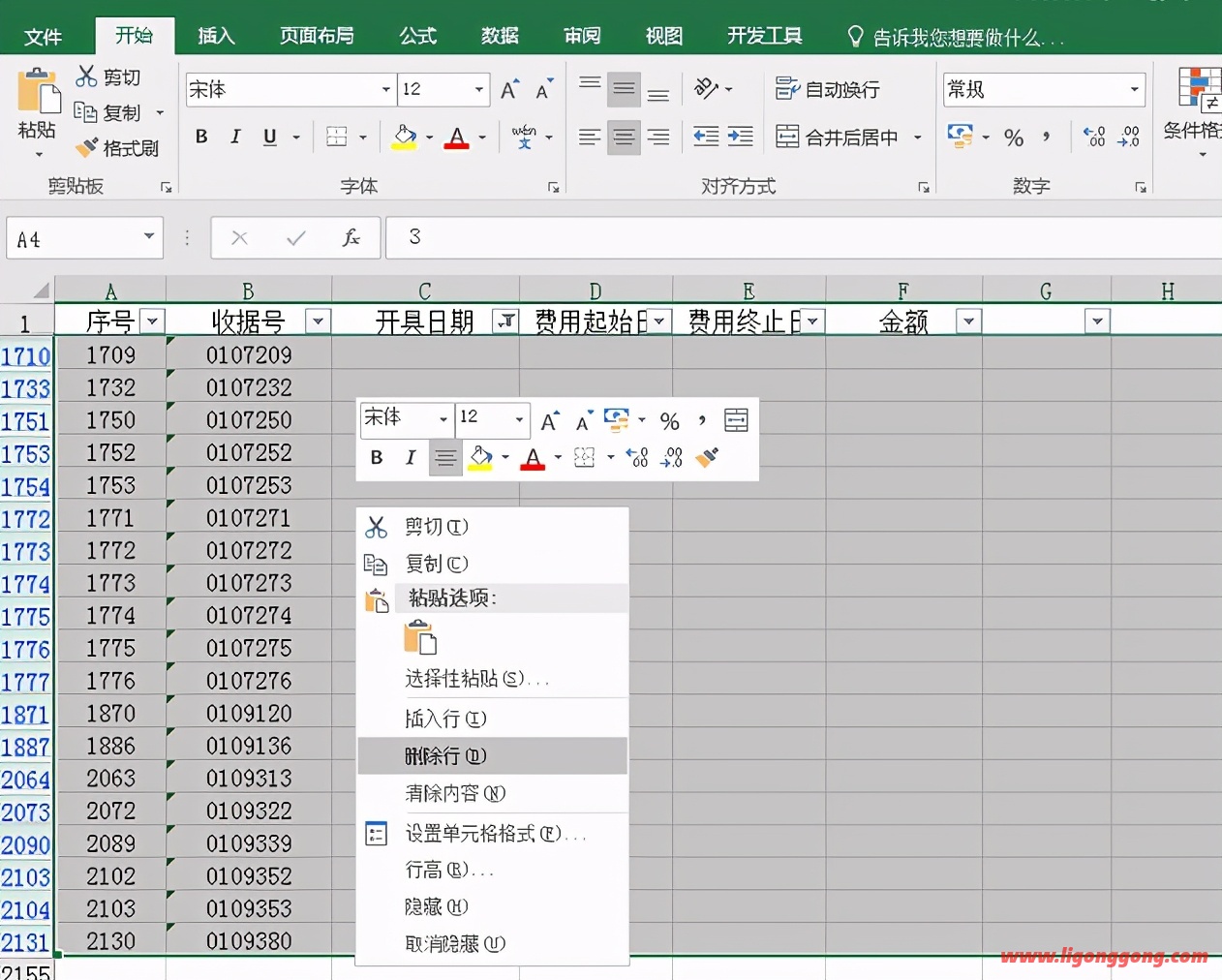Click 取消隐藏 in context menu
The image size is (1222, 980).
coord(493,943)
